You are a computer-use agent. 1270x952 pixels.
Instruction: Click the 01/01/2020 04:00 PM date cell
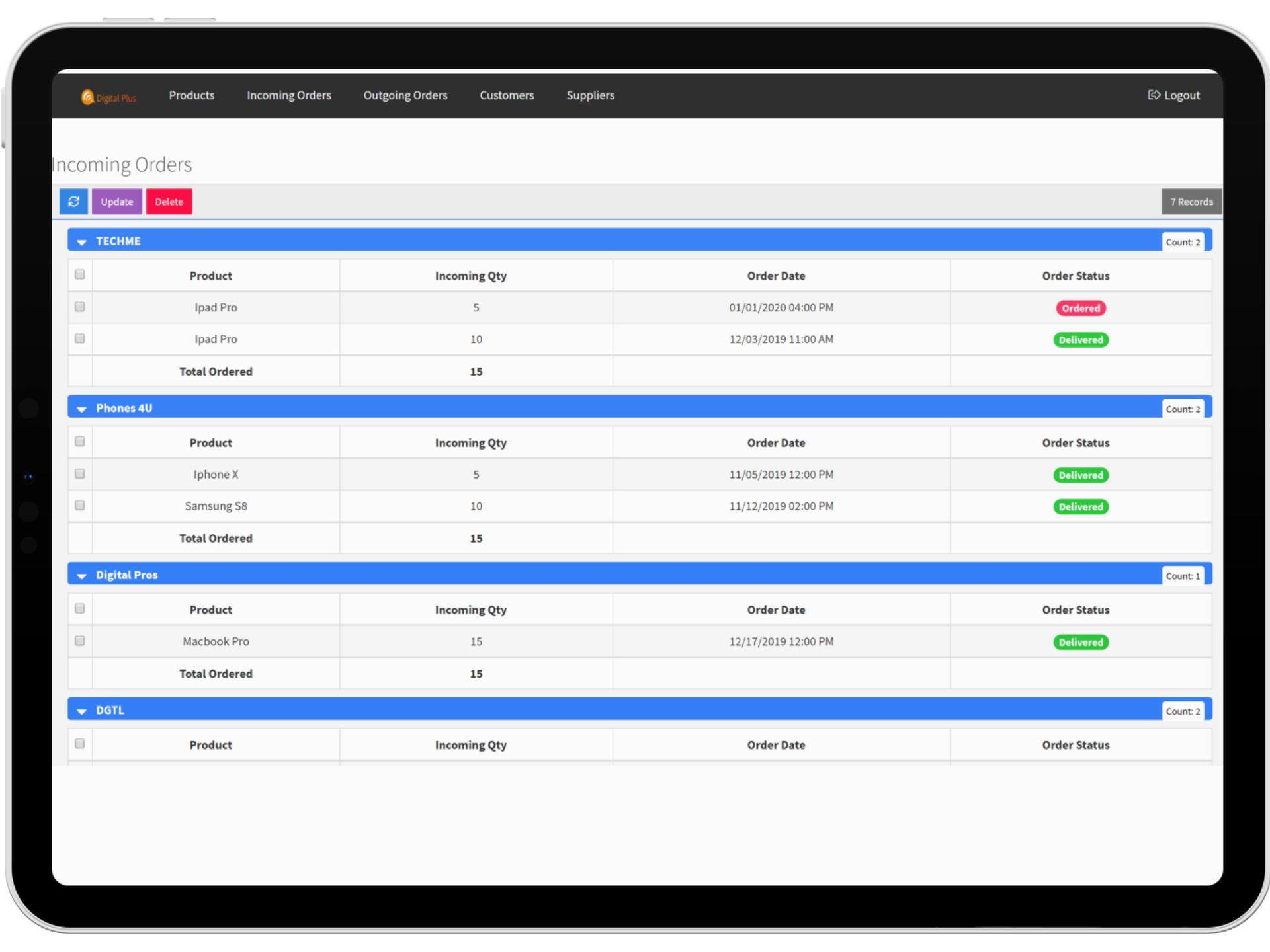[781, 307]
